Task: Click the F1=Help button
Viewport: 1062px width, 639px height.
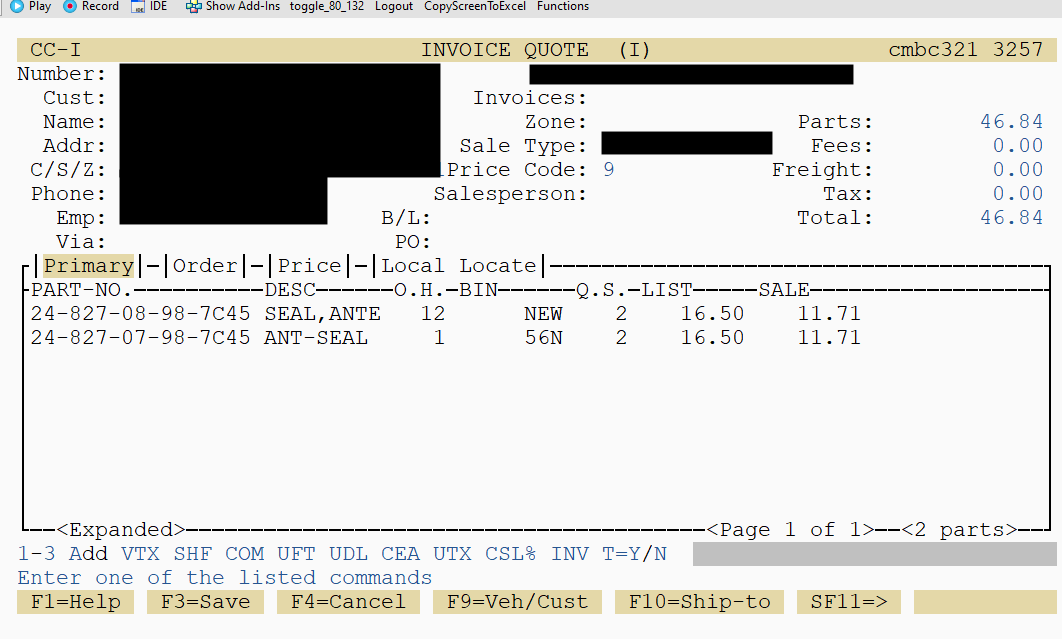Action: coord(75,602)
